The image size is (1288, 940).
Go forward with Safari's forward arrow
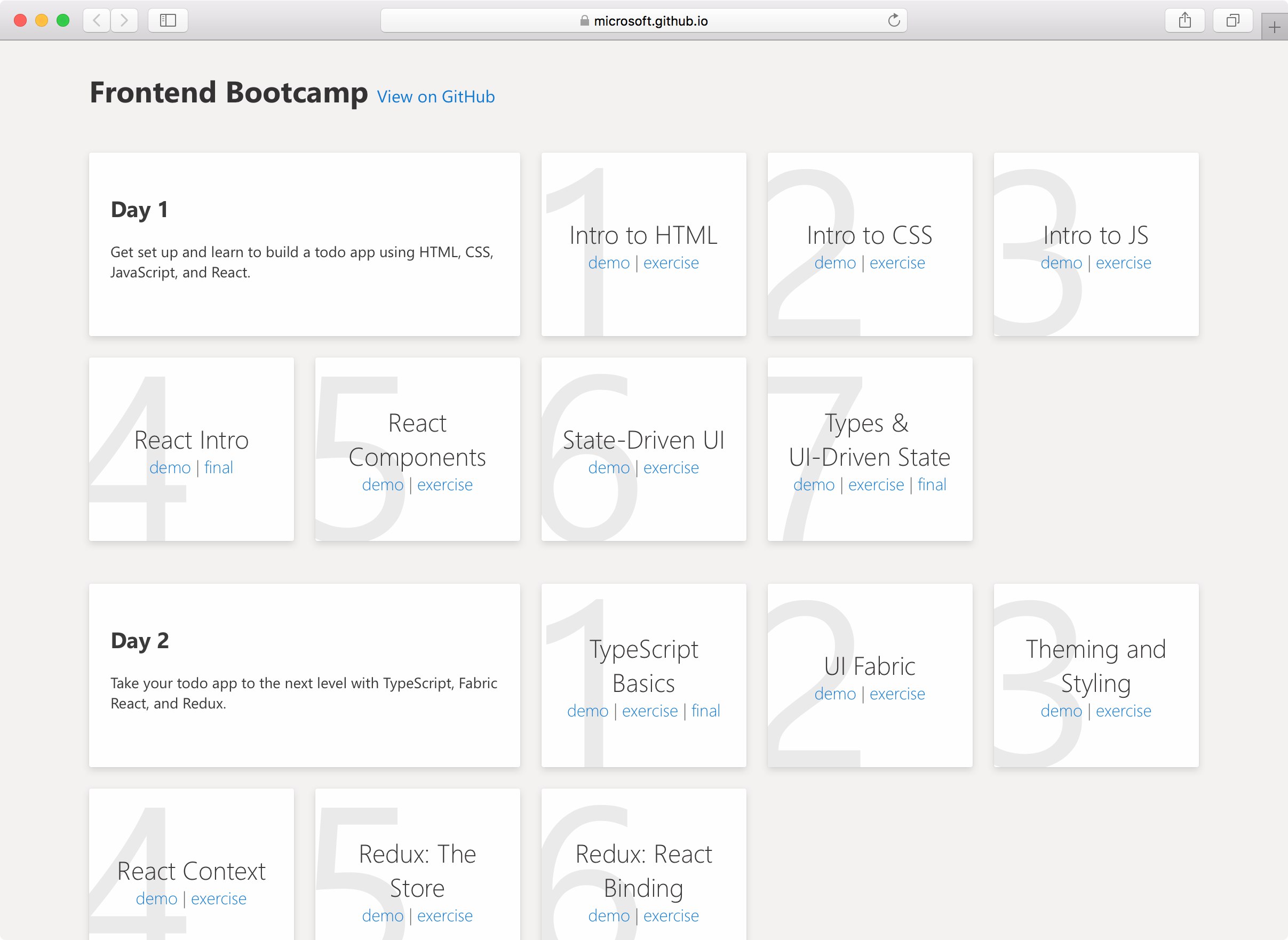124,20
